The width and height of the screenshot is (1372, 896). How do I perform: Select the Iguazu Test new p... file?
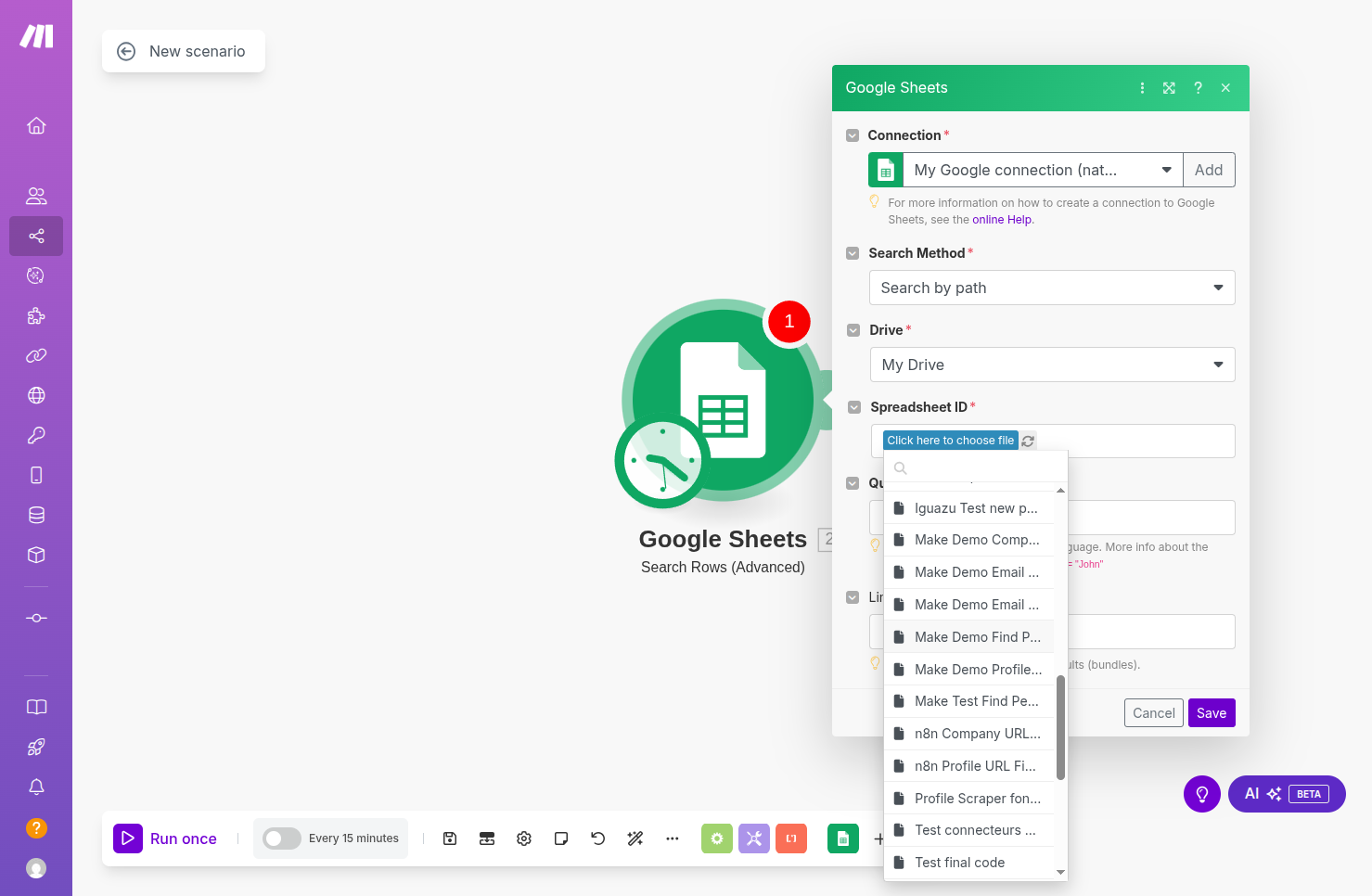pos(969,508)
